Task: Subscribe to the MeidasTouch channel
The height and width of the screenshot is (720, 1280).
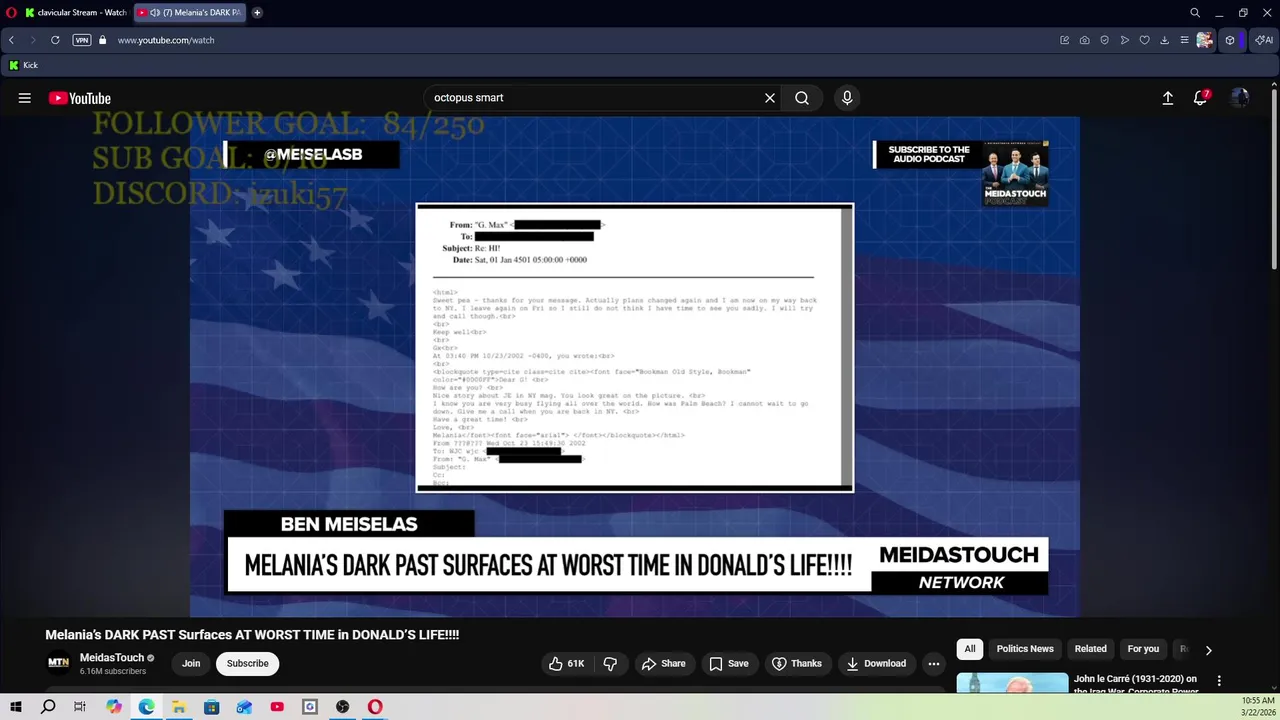Action: pyautogui.click(x=247, y=663)
